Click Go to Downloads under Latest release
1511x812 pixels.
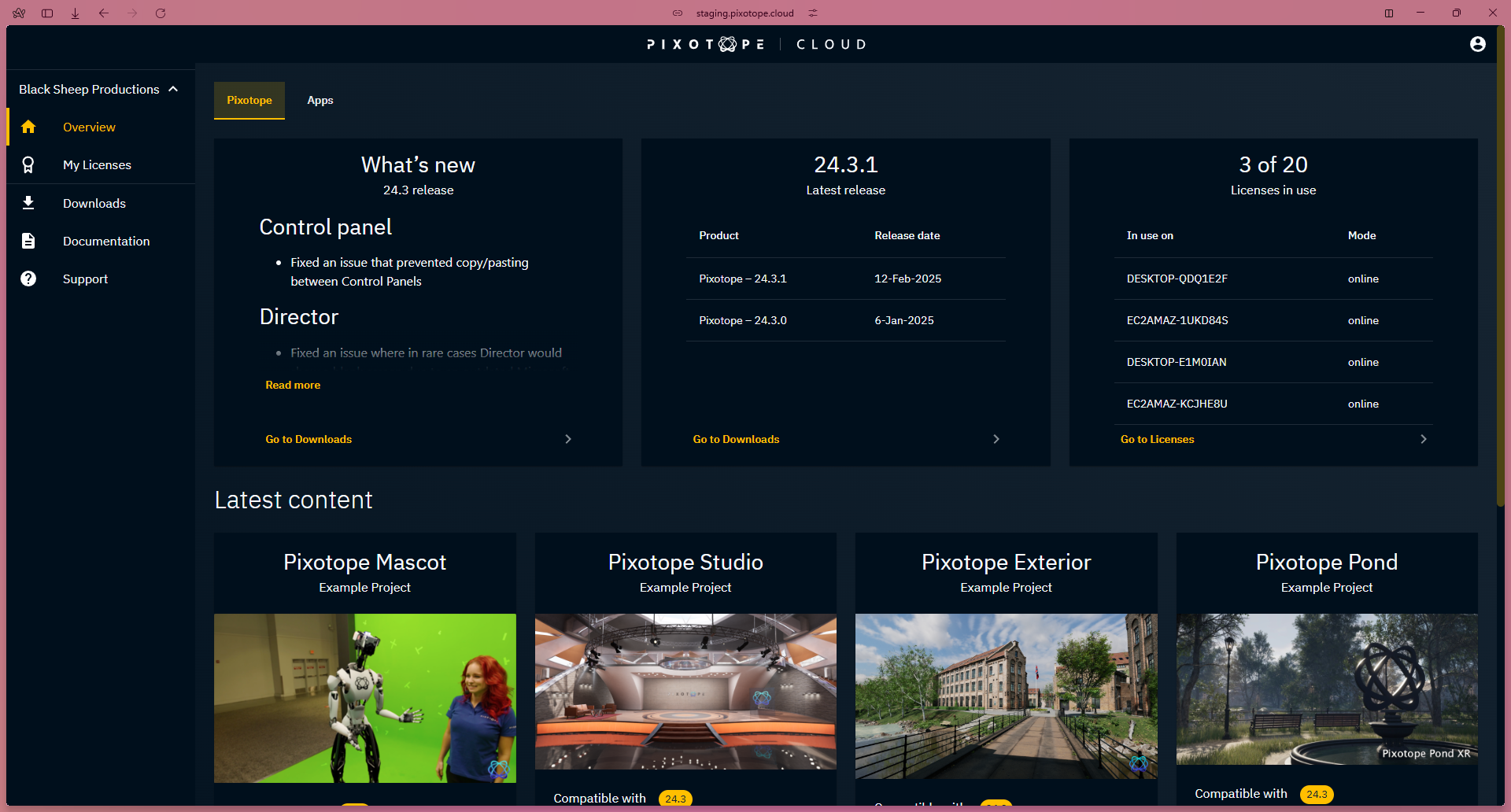coord(736,439)
